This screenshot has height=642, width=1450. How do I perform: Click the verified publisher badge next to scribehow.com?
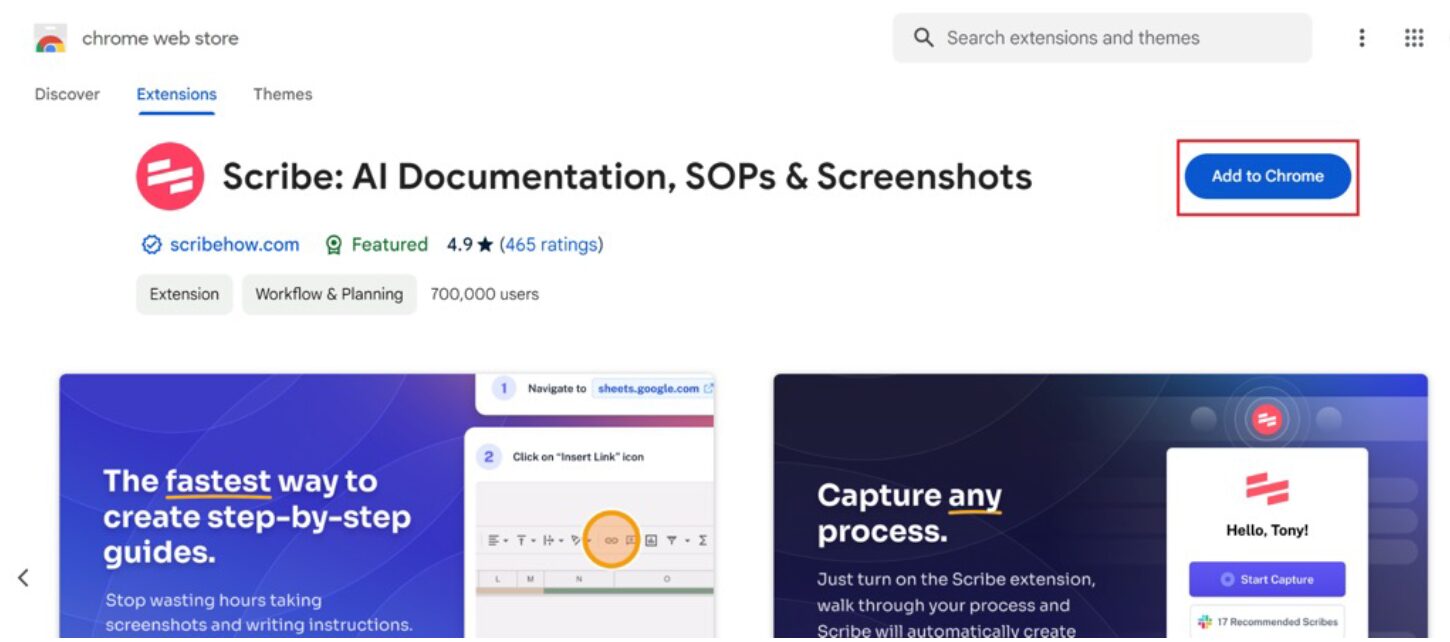coord(151,244)
